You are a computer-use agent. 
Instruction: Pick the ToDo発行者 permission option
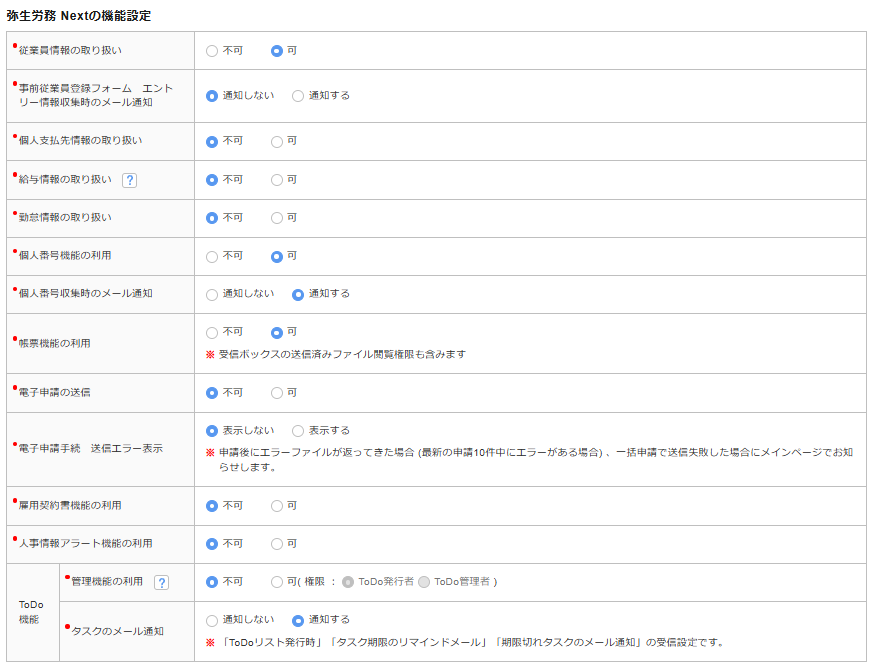[348, 582]
